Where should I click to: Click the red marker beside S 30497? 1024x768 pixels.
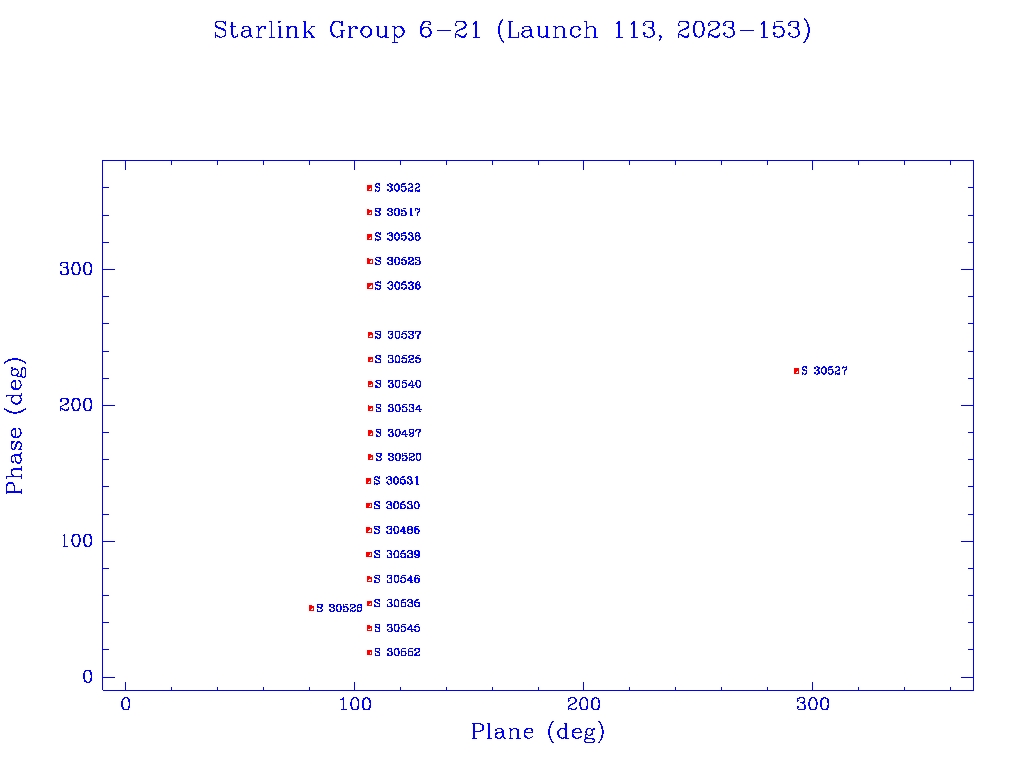click(370, 433)
